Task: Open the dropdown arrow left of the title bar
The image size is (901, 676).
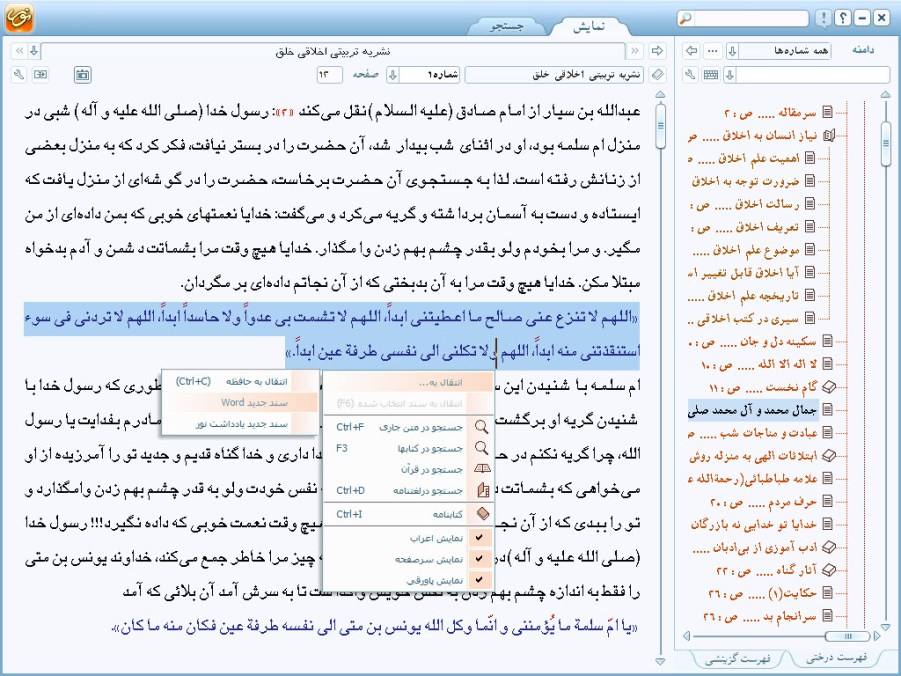Action: coord(34,51)
